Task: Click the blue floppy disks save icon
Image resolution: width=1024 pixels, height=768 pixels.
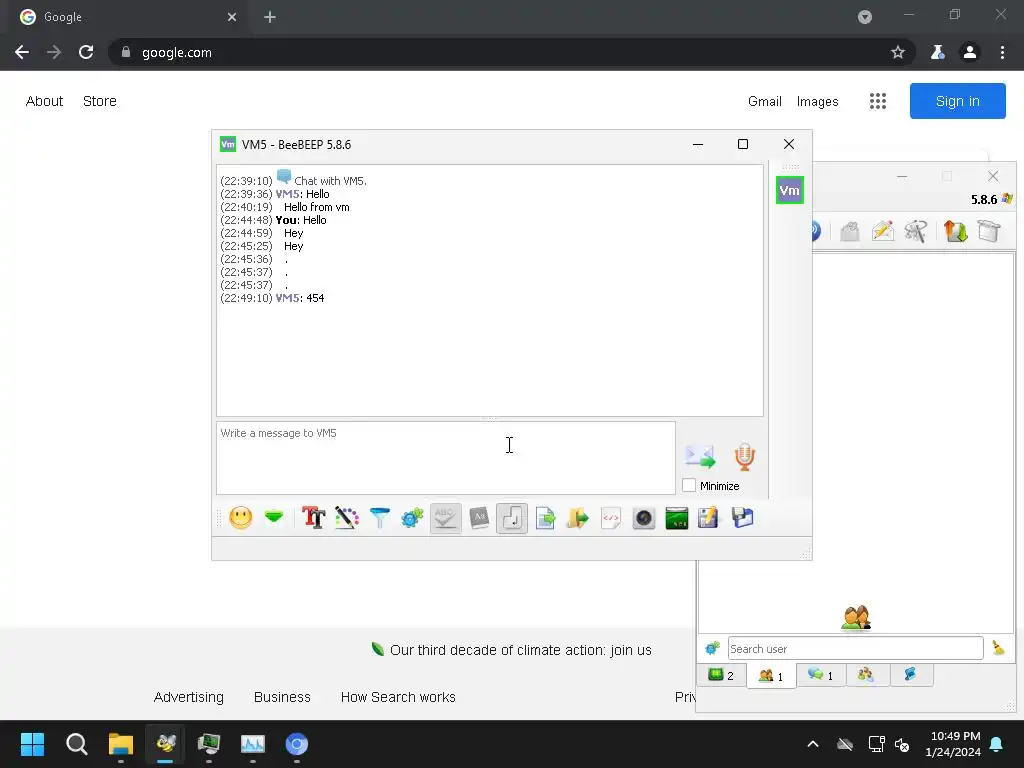Action: tap(743, 518)
